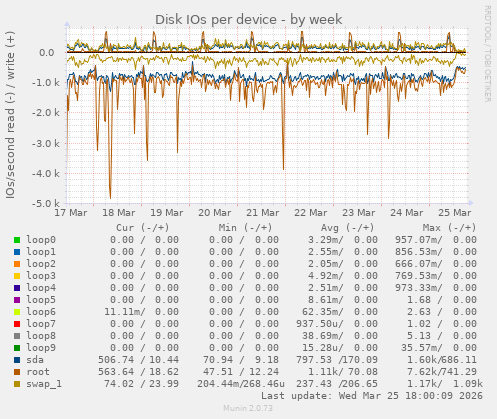The image size is (497, 419).
Task: Select the loop7 legend label
Action: [41, 324]
